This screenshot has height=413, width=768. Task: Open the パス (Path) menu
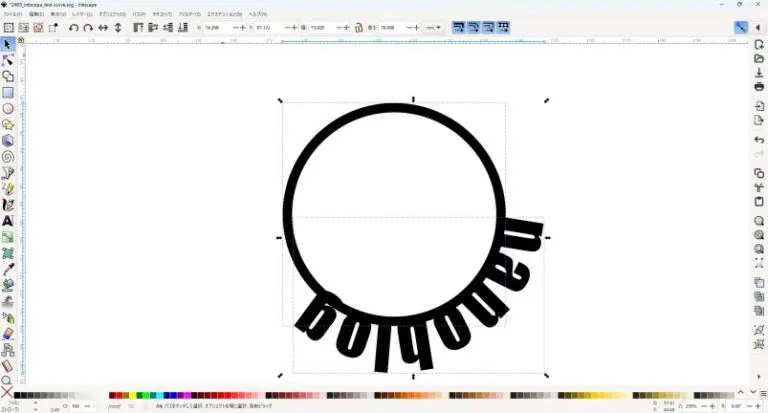(x=138, y=15)
